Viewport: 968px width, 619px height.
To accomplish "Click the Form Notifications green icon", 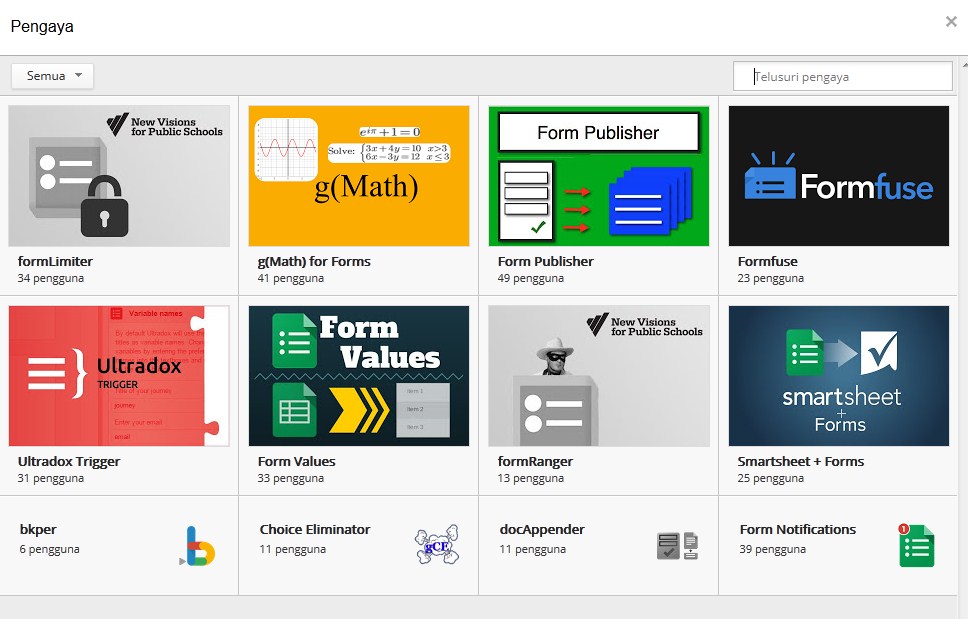I will point(915,546).
